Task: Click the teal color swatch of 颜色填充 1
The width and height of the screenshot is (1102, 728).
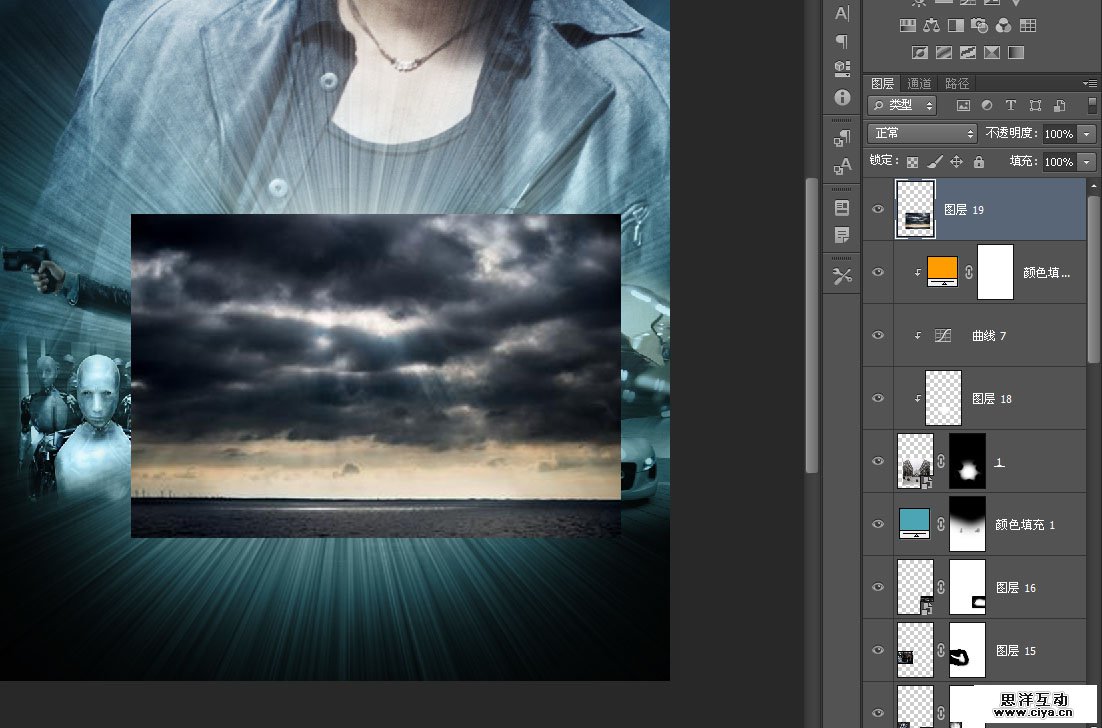Action: tap(915, 521)
